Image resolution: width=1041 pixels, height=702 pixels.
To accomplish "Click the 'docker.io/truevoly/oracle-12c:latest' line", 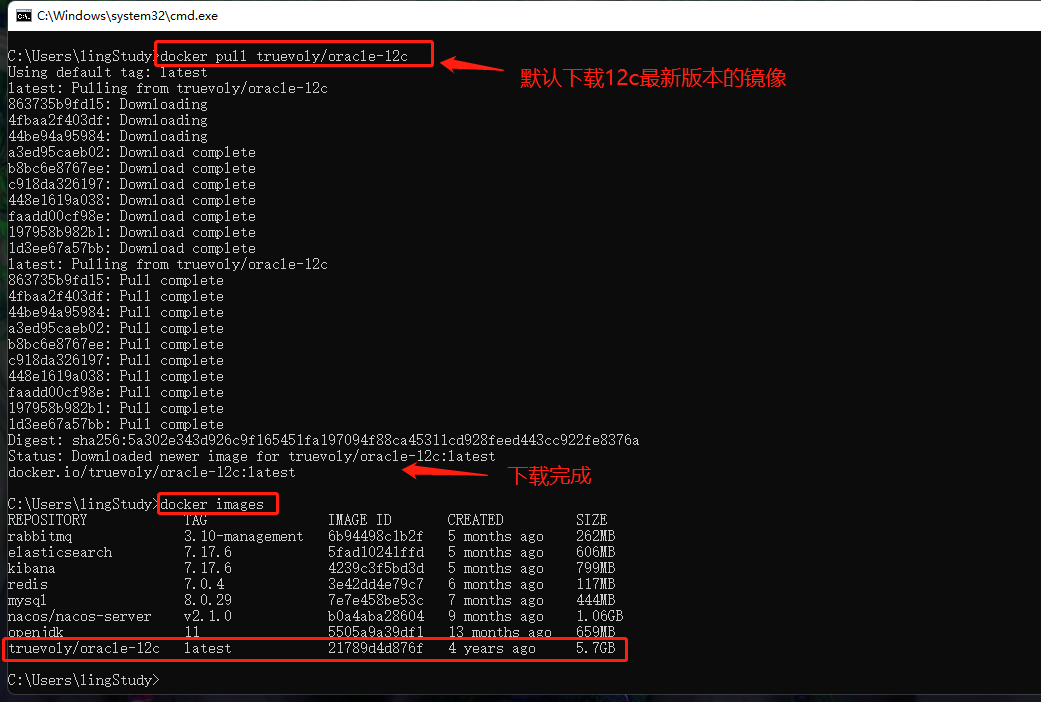I will coord(151,472).
